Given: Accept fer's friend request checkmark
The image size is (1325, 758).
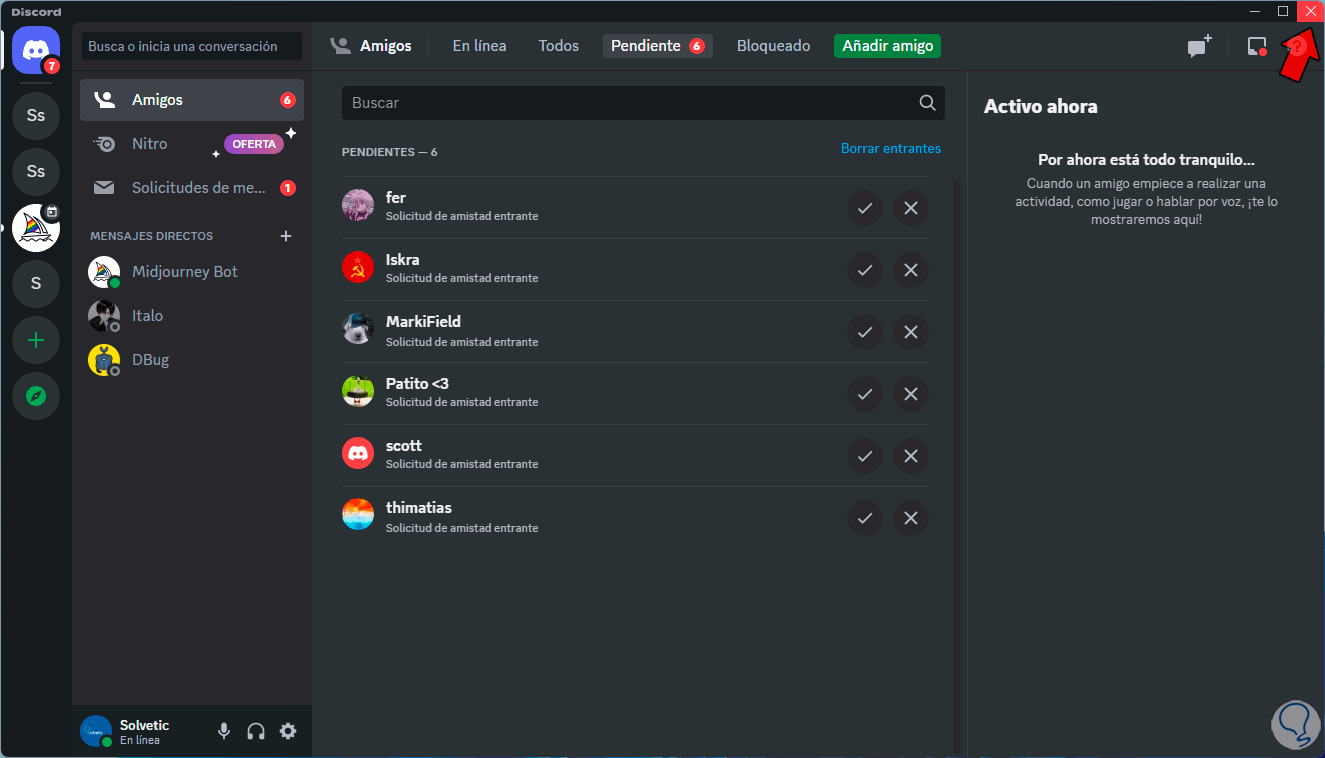Looking at the screenshot, I should (865, 208).
